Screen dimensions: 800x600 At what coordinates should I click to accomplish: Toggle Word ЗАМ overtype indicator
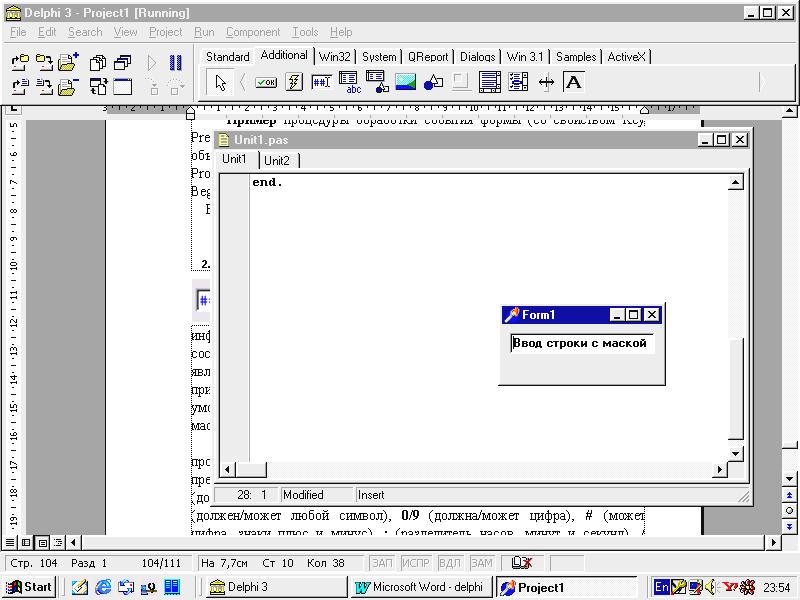[x=481, y=563]
